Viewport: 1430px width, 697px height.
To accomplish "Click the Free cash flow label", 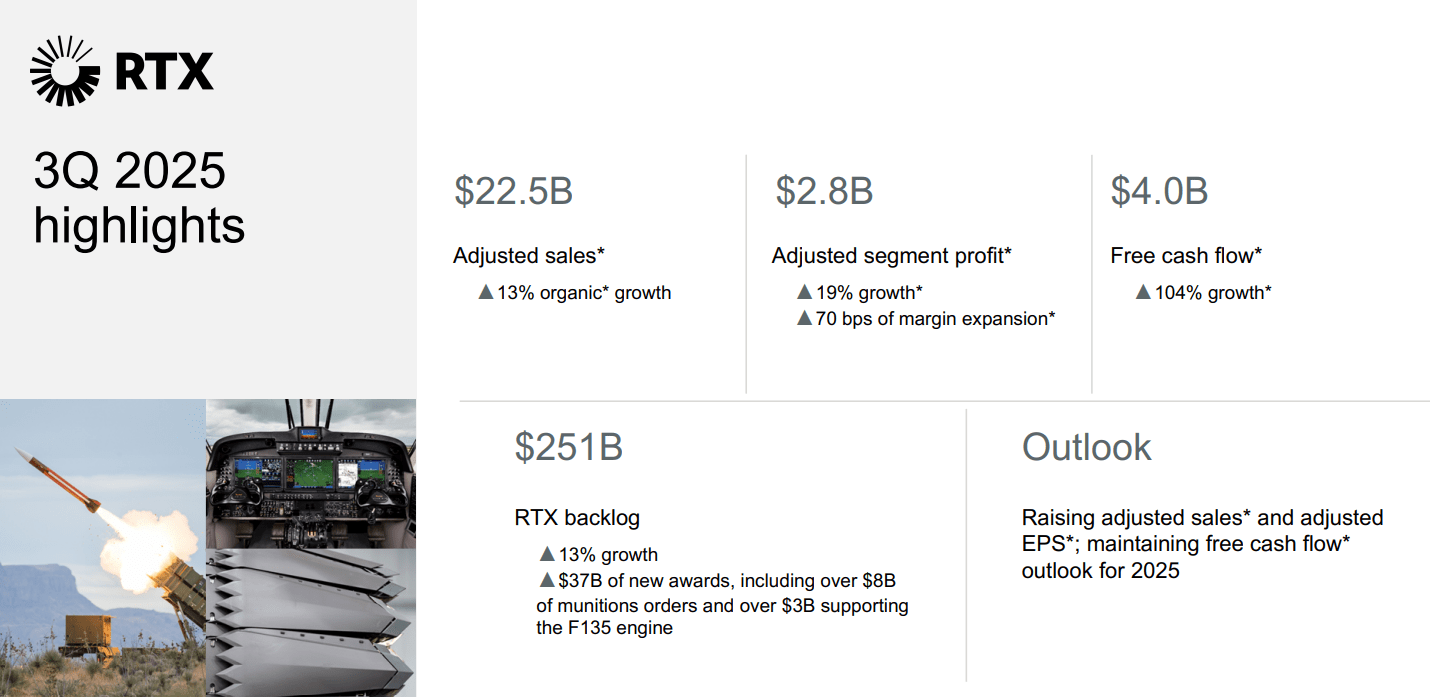I will click(x=1186, y=256).
